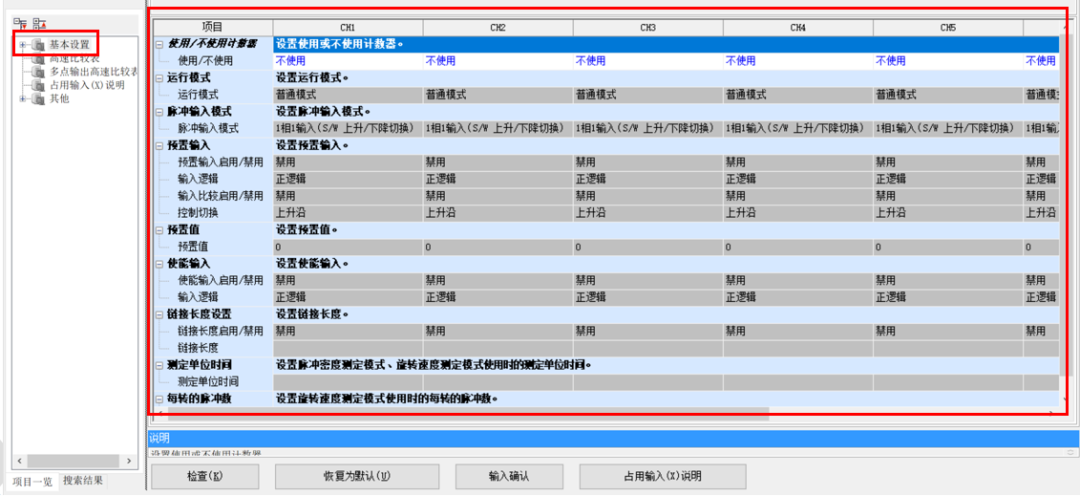The height and width of the screenshot is (496, 1080).
Task: Select the 基本设置 tree node
Action: [x=69, y=45]
